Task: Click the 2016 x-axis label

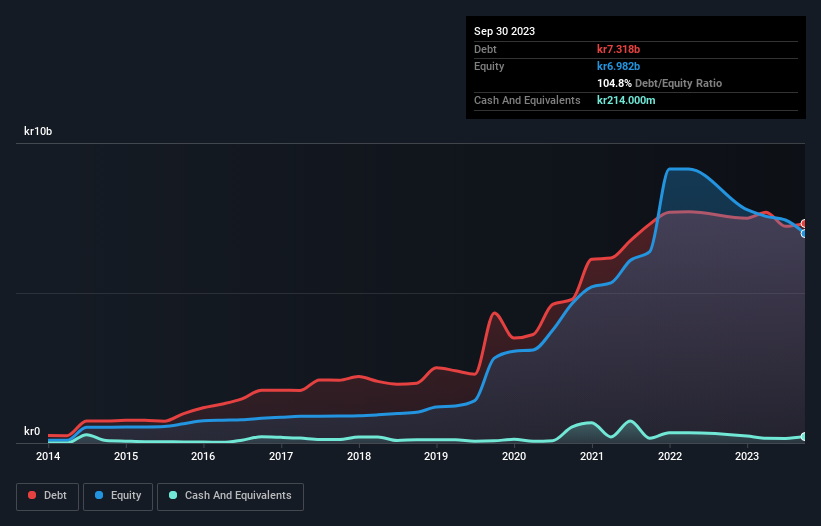Action: (x=203, y=456)
